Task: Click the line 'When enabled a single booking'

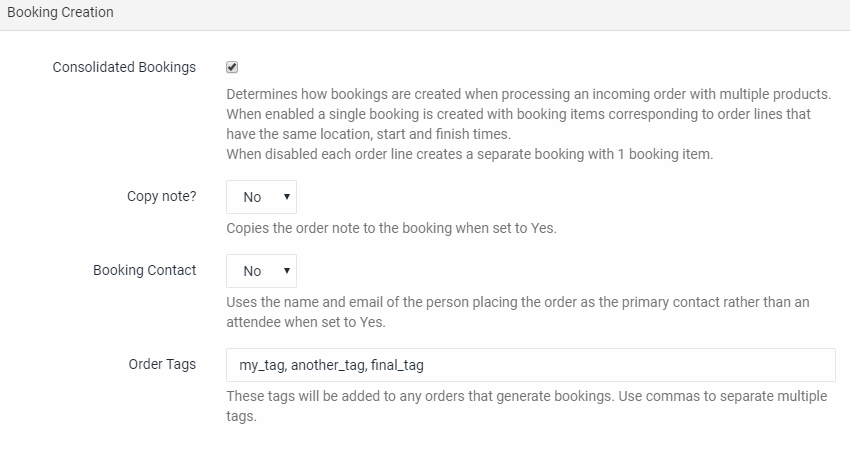Action: pos(518,114)
